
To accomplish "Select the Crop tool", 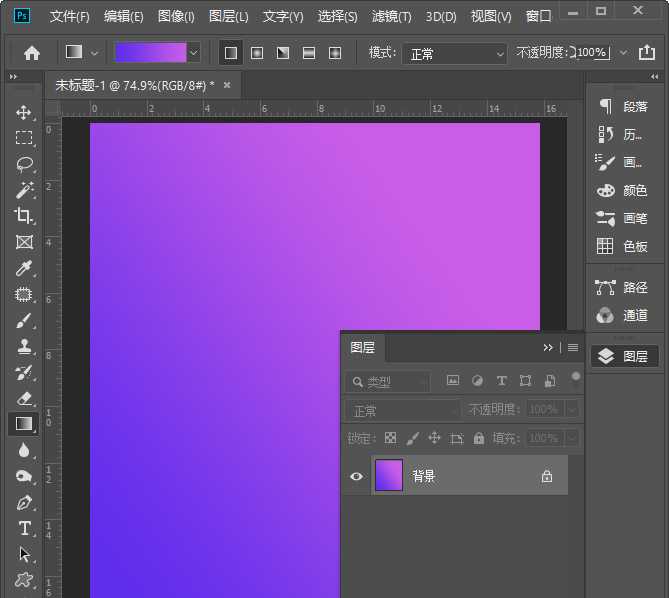I will pyautogui.click(x=24, y=216).
